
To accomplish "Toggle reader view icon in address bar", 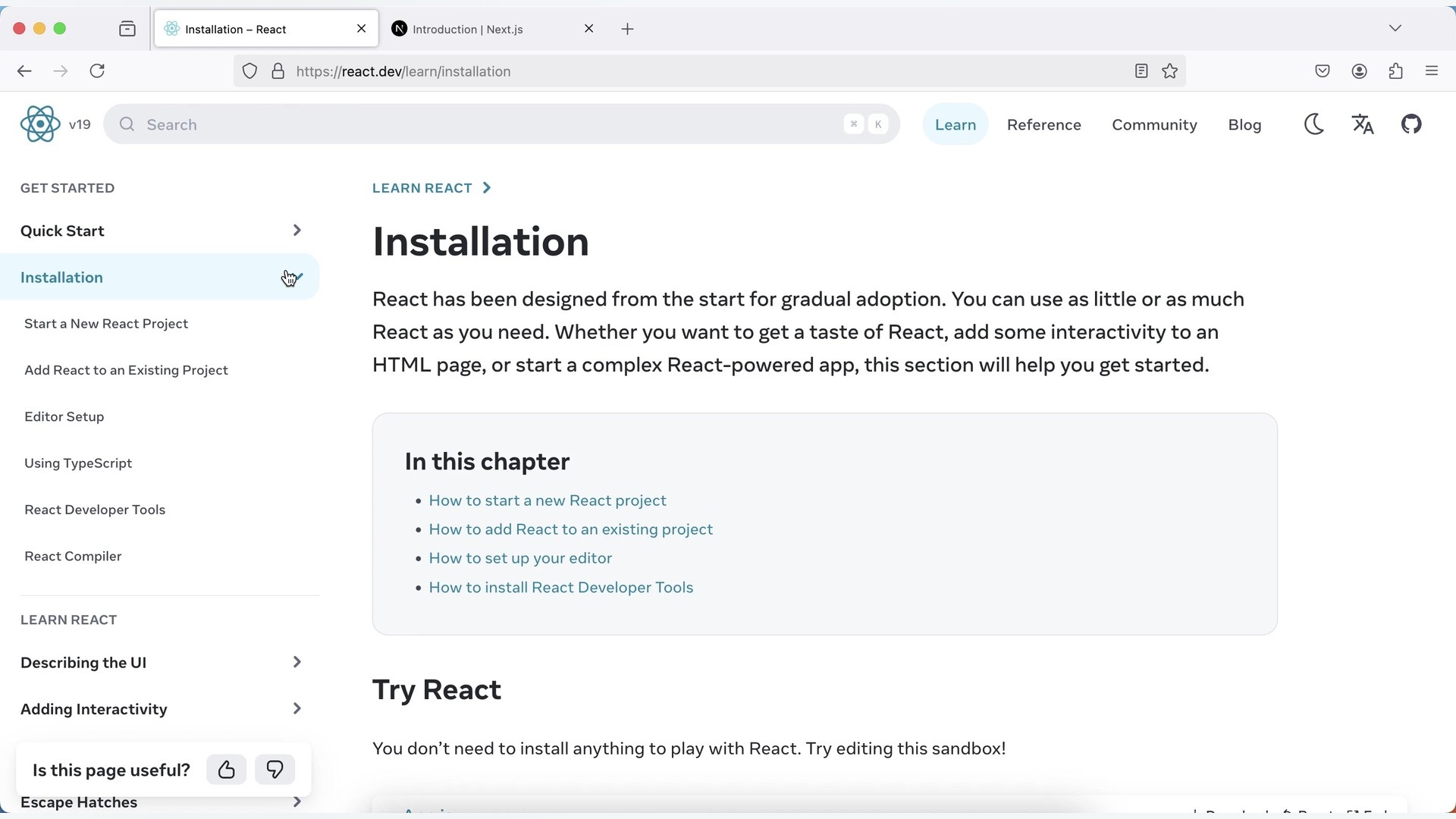I will click(x=1141, y=71).
